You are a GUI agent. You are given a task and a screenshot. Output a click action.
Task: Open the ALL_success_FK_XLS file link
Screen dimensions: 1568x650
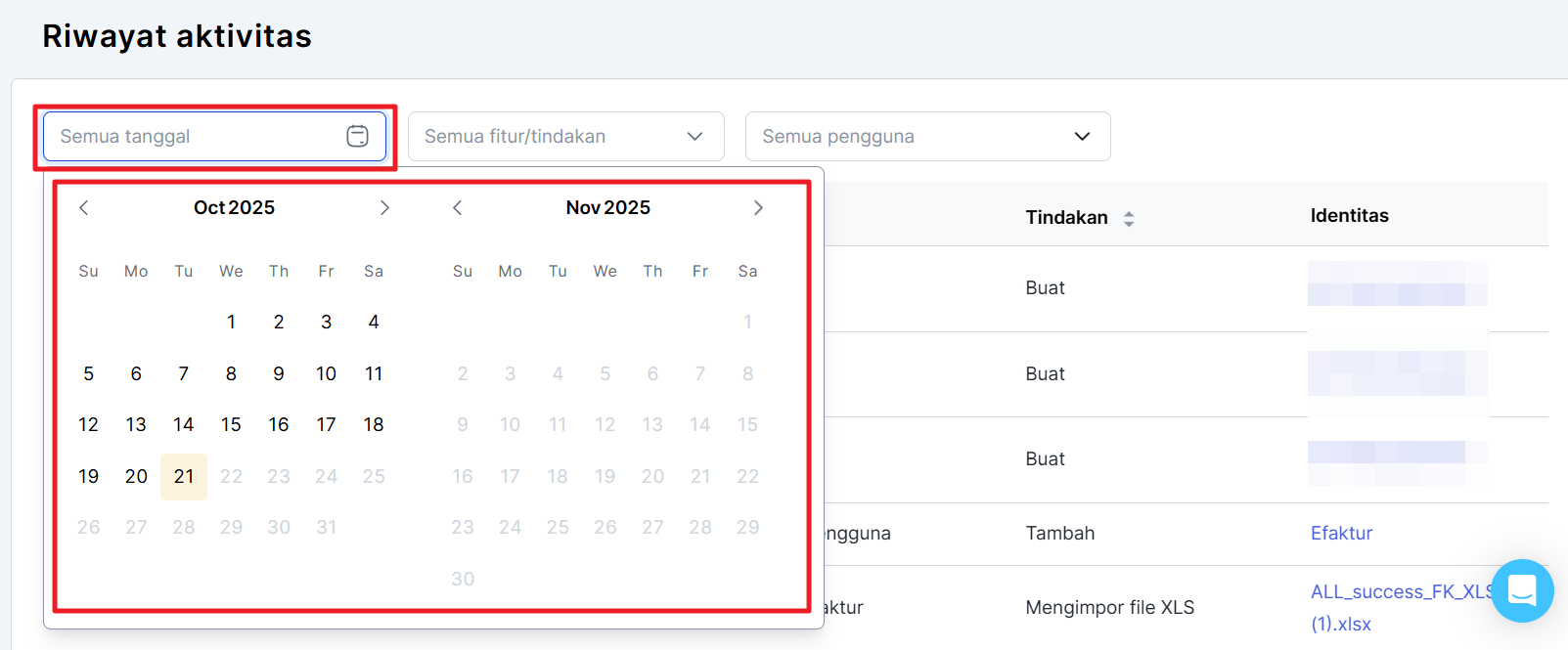coord(1403,592)
